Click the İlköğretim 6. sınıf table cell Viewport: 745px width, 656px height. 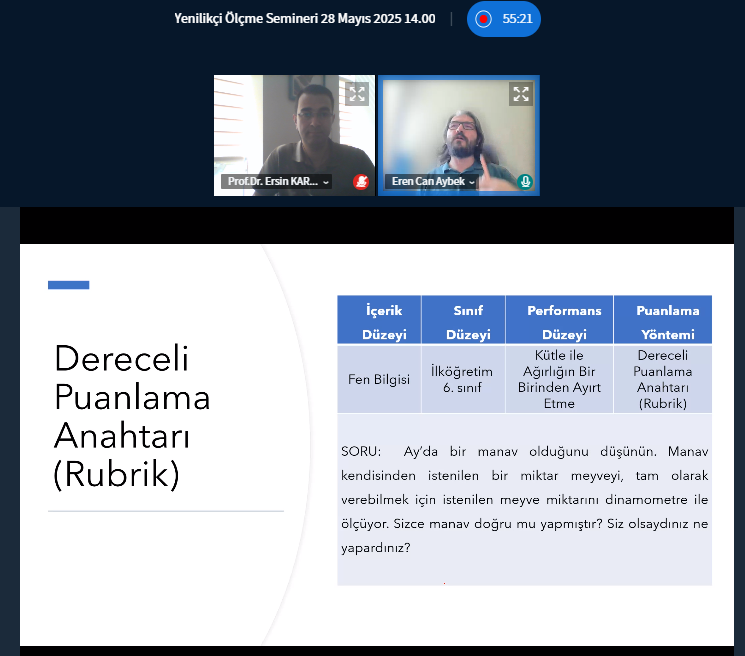click(x=462, y=379)
